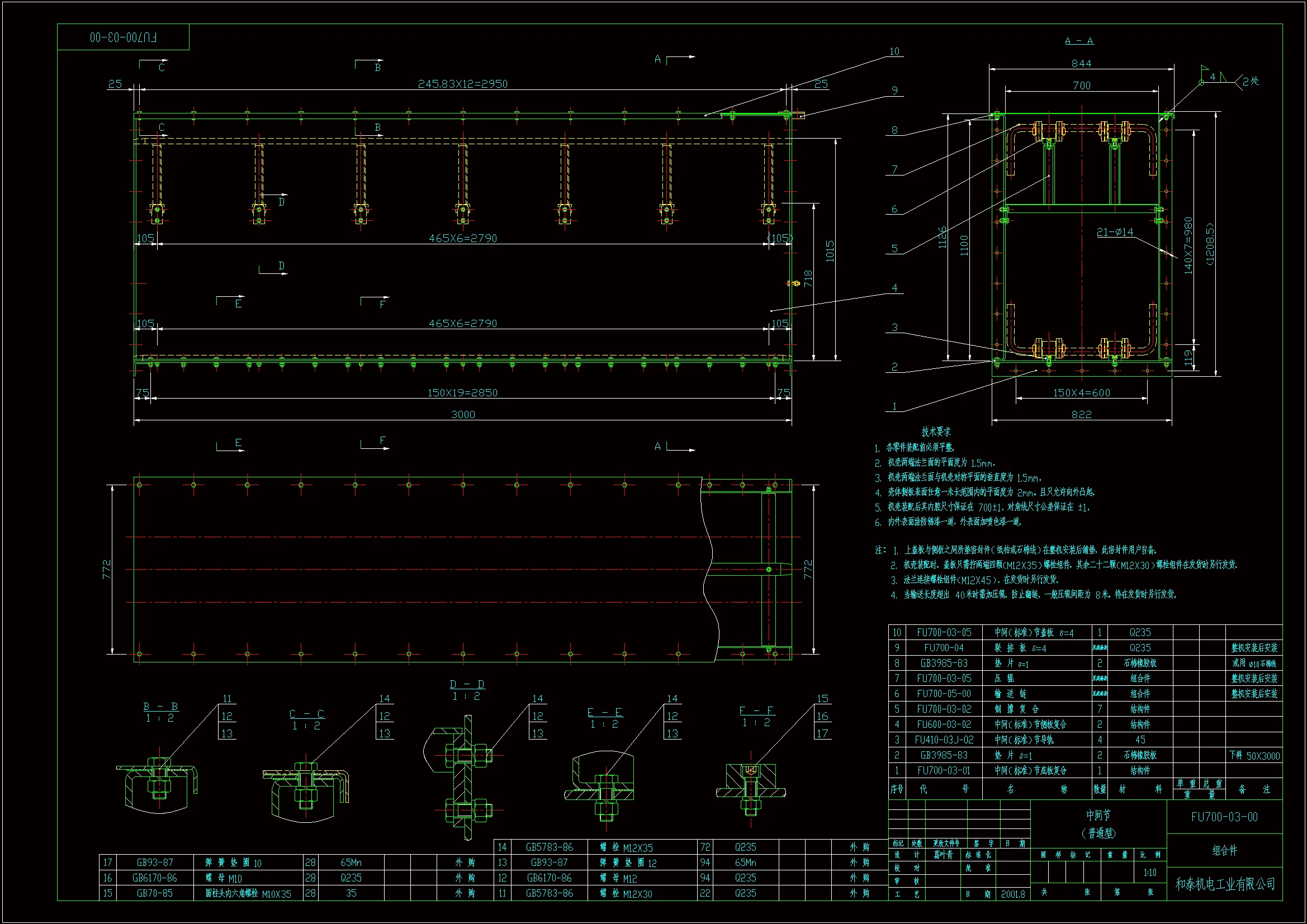Viewport: 1307px width, 924px height.
Task: Select the 1015 vertical dimension text
Action: coord(830,251)
